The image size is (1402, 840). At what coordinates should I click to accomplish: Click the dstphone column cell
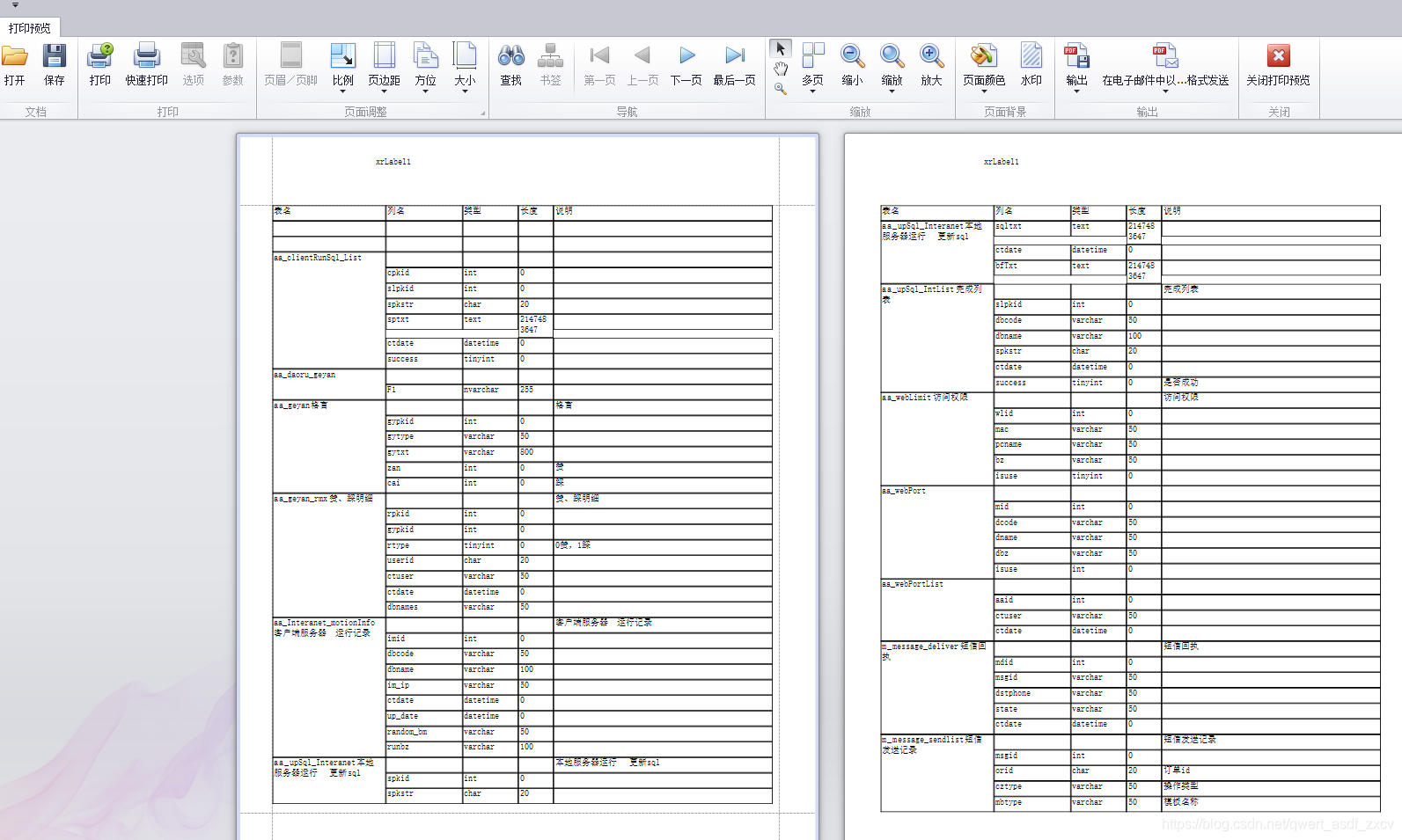[1031, 693]
